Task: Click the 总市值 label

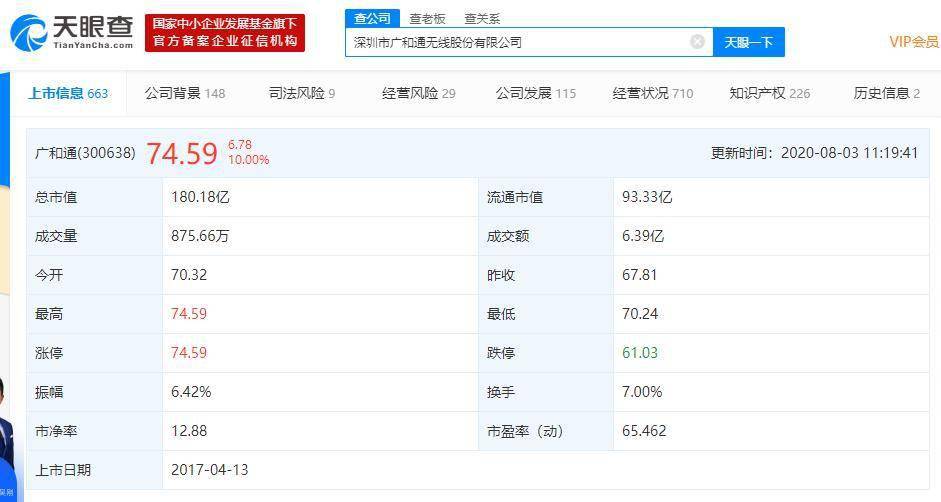Action: click(x=56, y=197)
